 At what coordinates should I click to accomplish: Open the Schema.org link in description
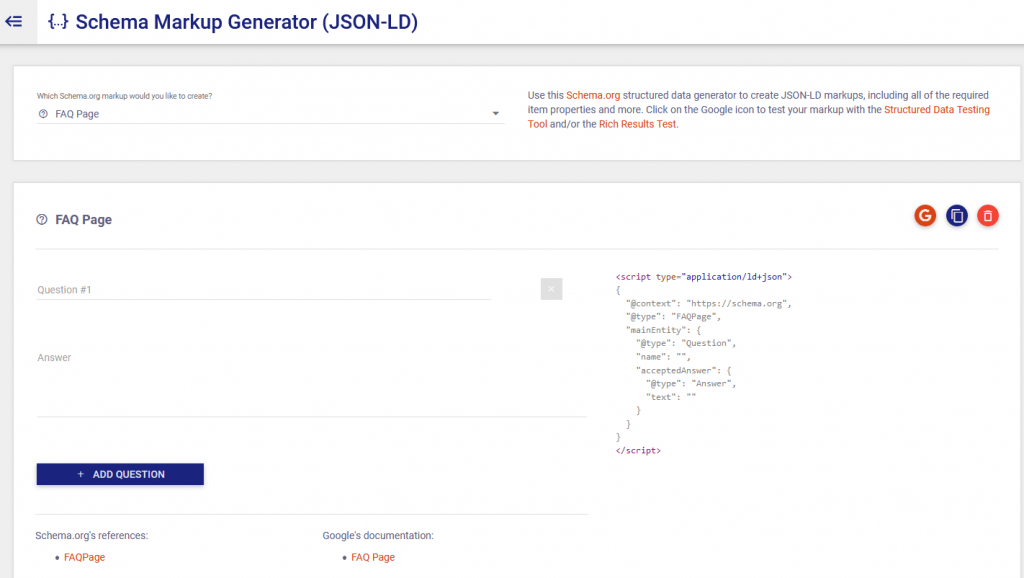pyautogui.click(x=593, y=95)
